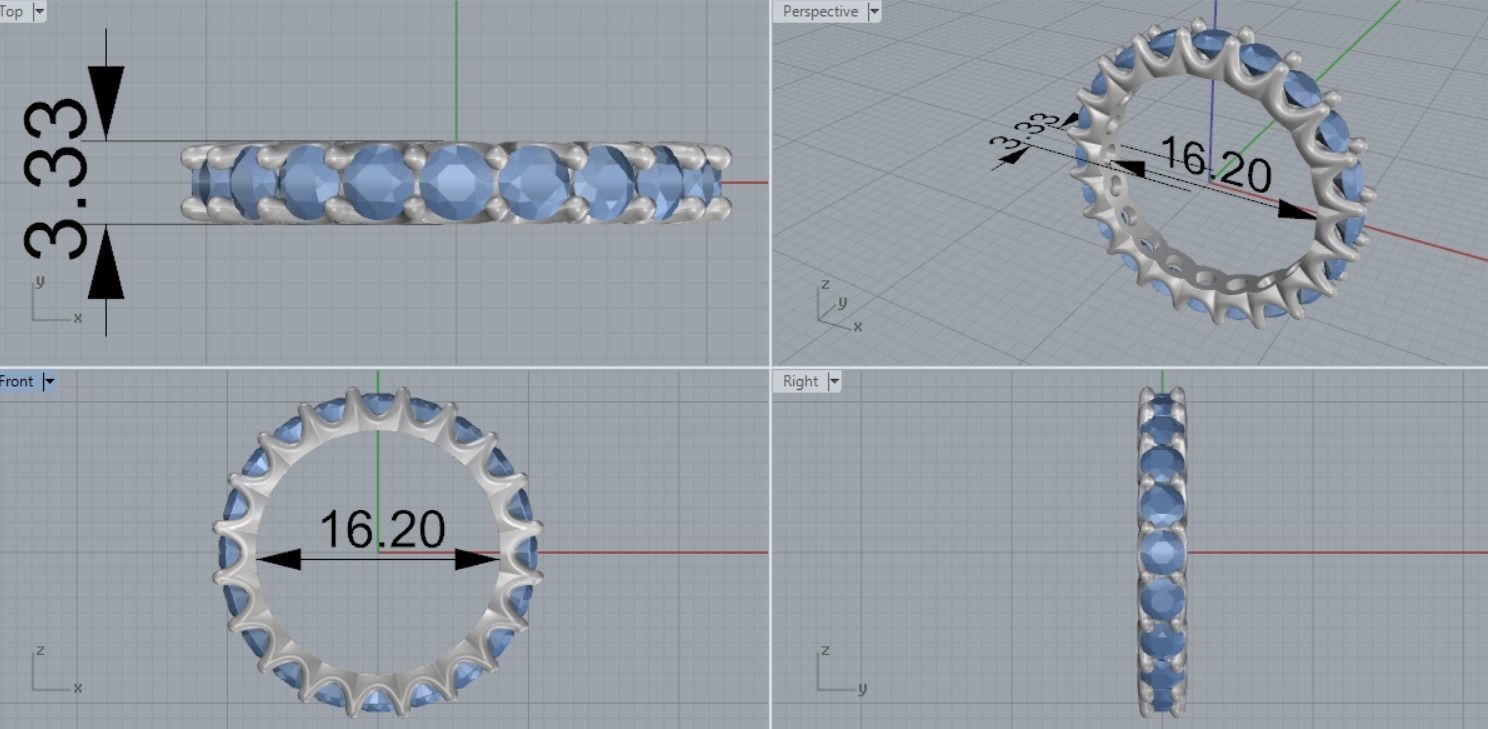Viewport: 1488px width, 729px height.
Task: Click the xyz axis icon in Perspective viewport
Action: coord(838,307)
